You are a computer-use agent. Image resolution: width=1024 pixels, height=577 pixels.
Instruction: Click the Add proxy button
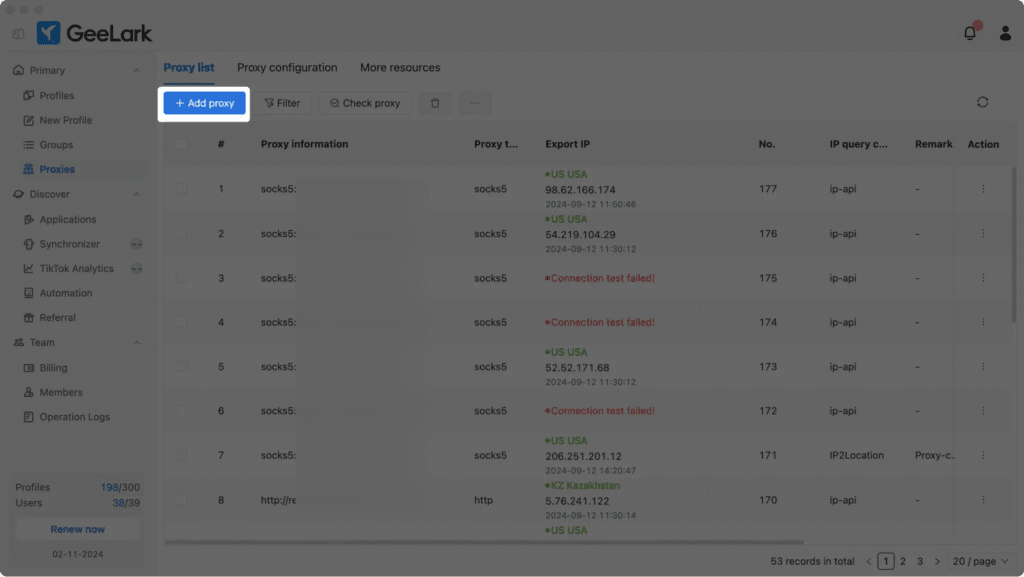click(x=203, y=103)
